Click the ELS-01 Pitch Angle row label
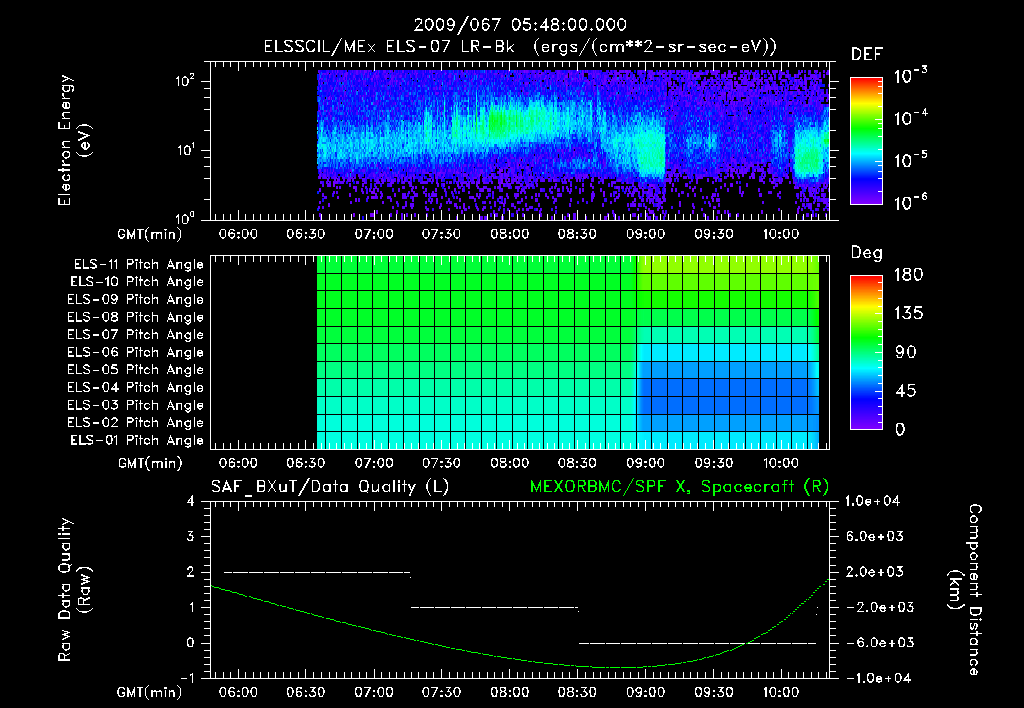 [x=137, y=441]
